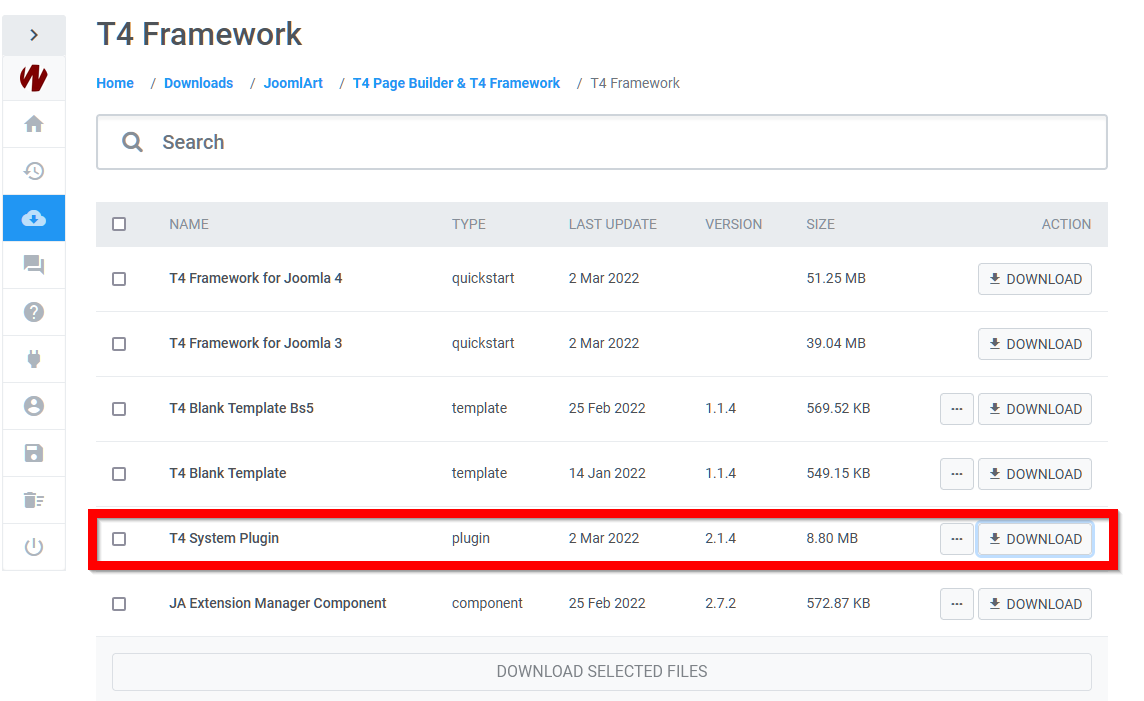Click the VERSION column header

click(x=733, y=224)
